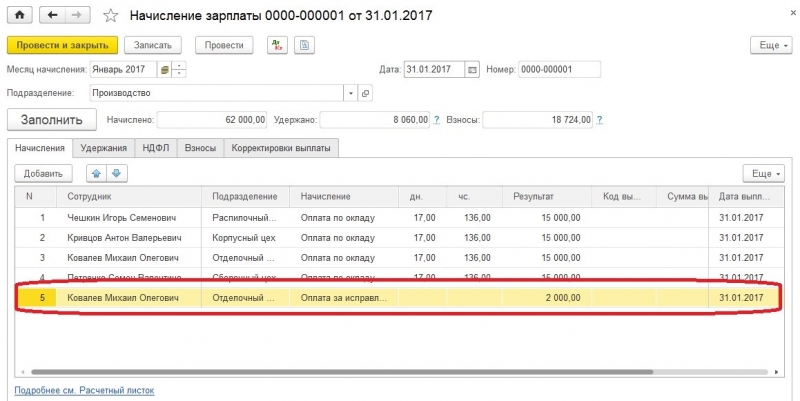
Task: Go back with the left arrow icon
Action: (52, 16)
